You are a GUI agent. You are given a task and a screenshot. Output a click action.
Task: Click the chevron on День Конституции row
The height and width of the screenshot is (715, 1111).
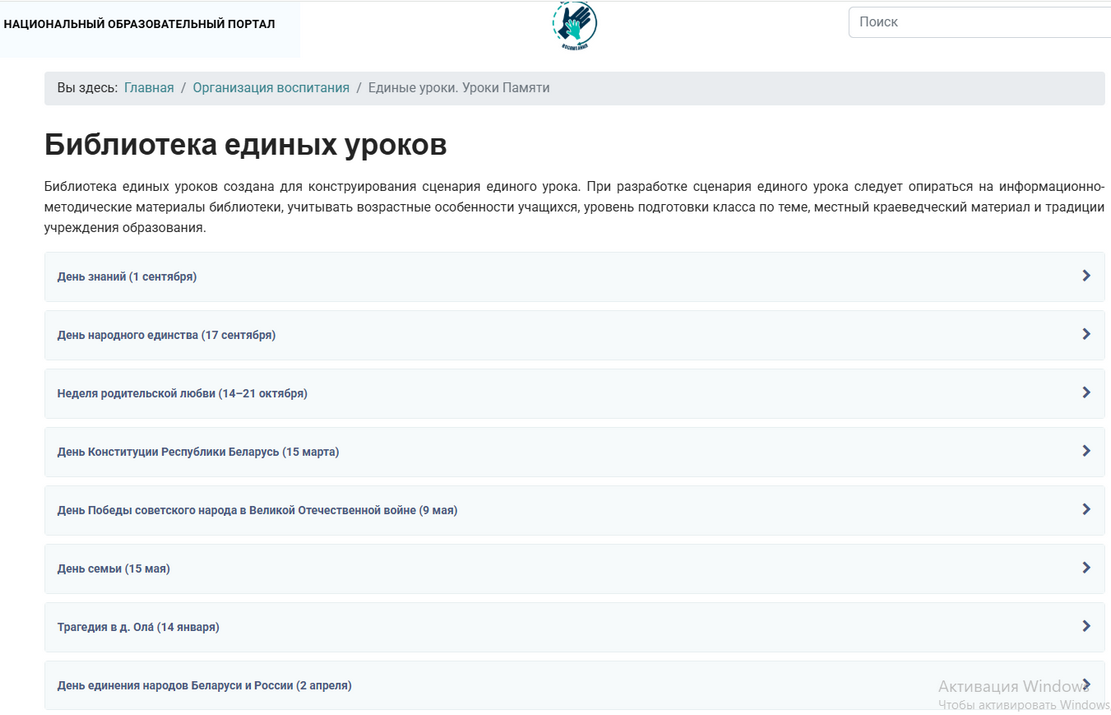[x=1086, y=451]
